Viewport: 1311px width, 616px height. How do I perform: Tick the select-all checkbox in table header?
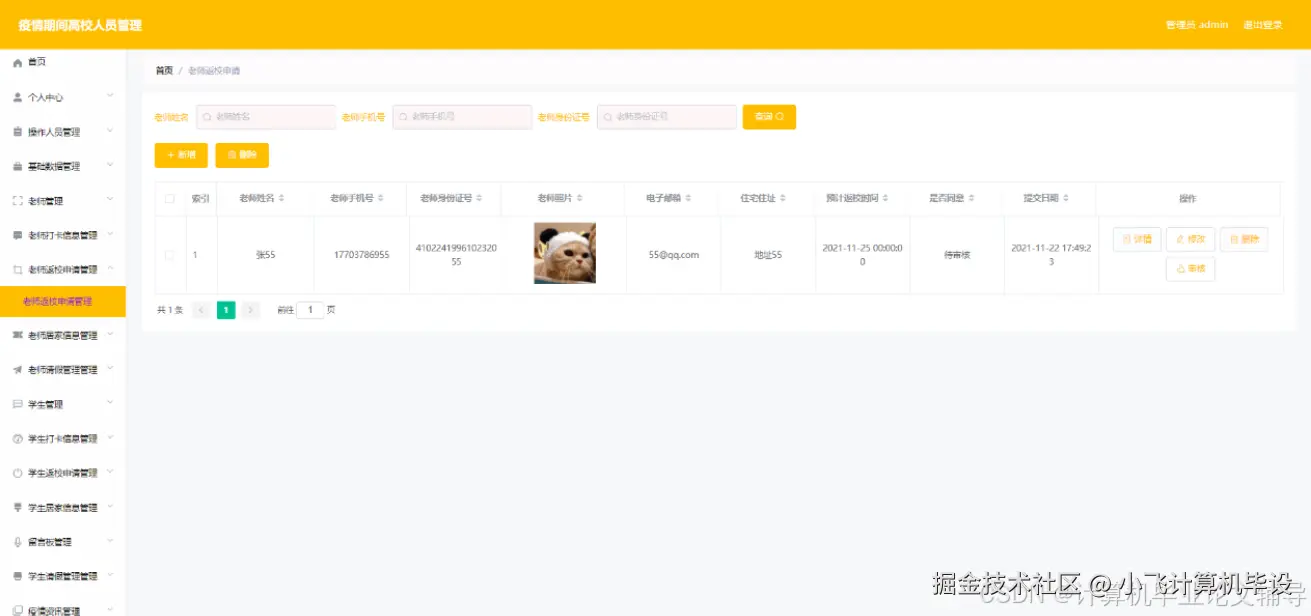pyautogui.click(x=169, y=199)
